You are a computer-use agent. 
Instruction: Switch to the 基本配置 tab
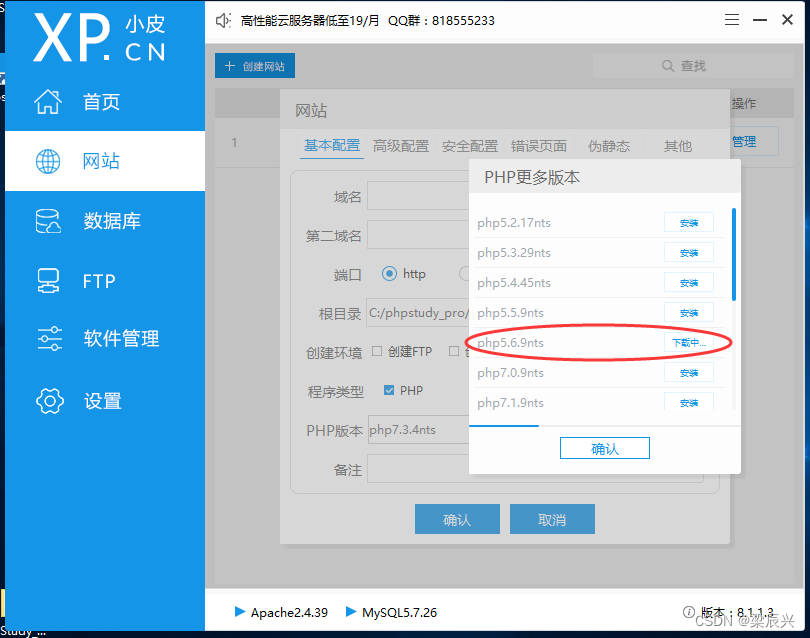coord(332,146)
